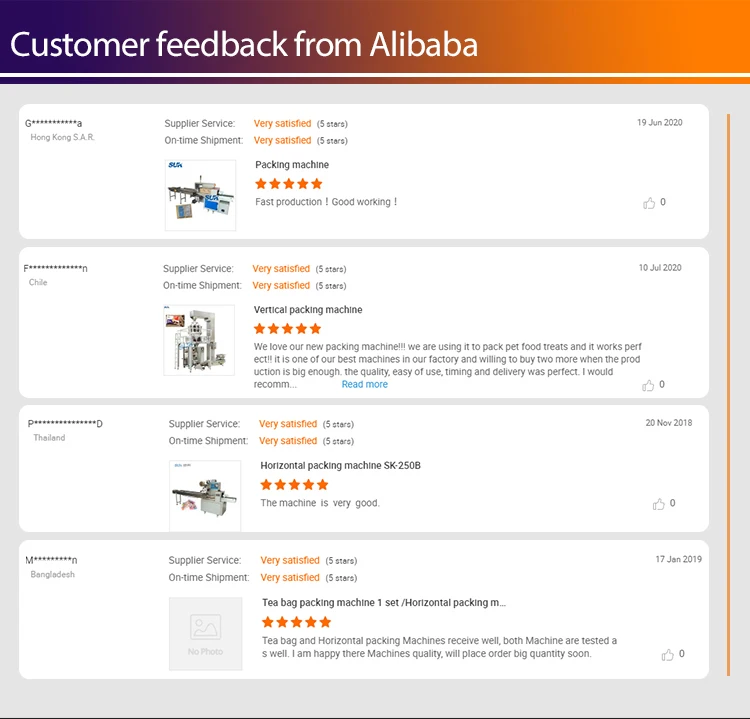Click the 10 Jul 2020 review date
This screenshot has height=719, width=750.
[660, 268]
